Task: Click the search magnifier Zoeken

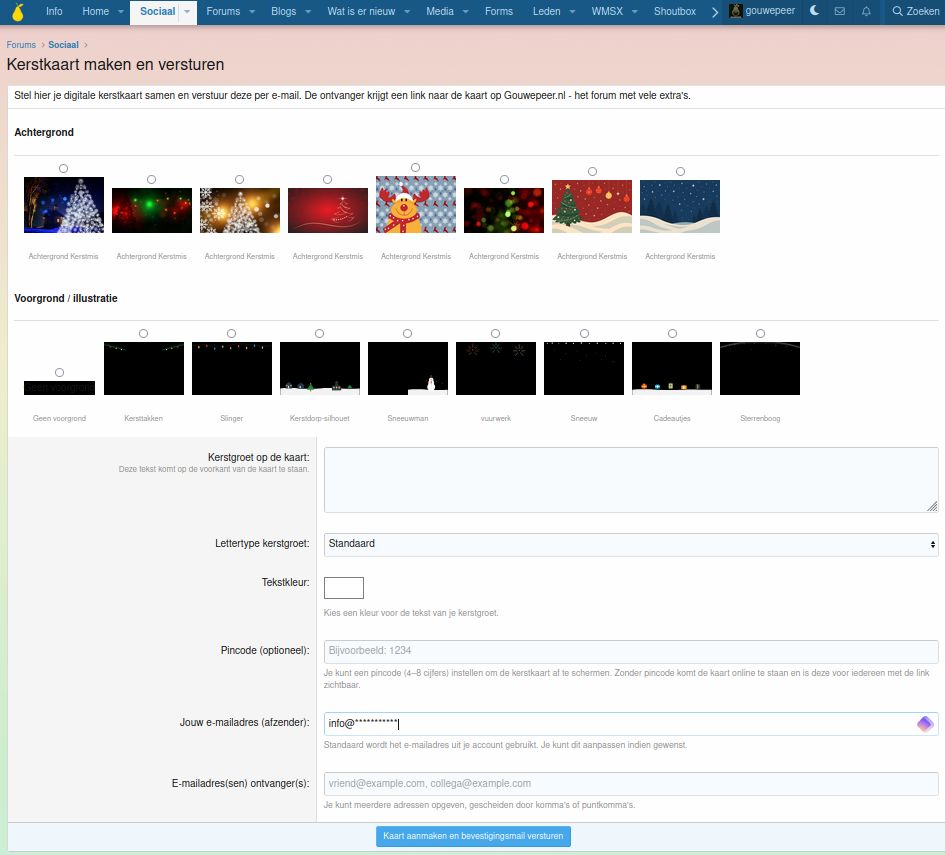Action: (915, 11)
